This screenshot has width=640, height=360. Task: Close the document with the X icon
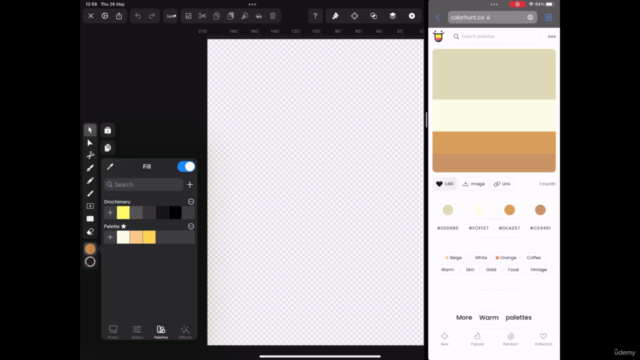coord(91,16)
